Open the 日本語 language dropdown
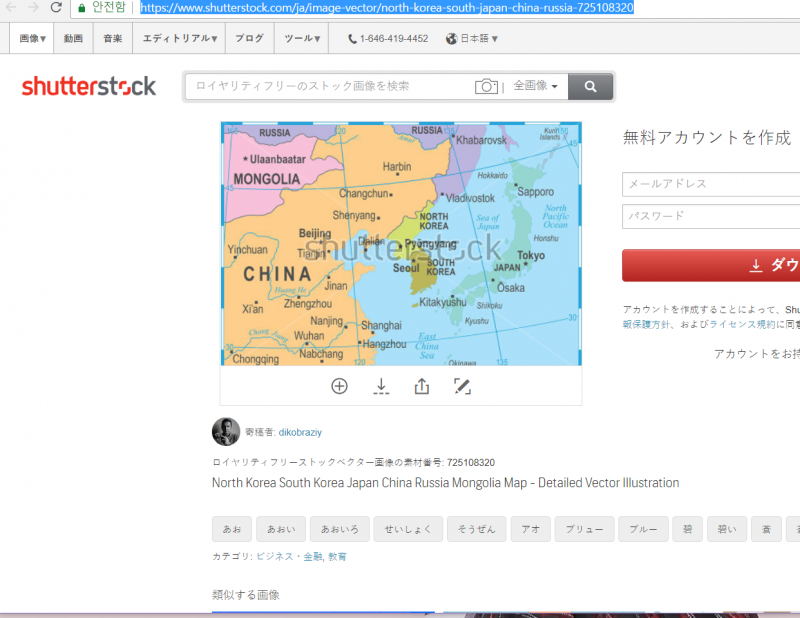This screenshot has width=800, height=618. tap(472, 39)
